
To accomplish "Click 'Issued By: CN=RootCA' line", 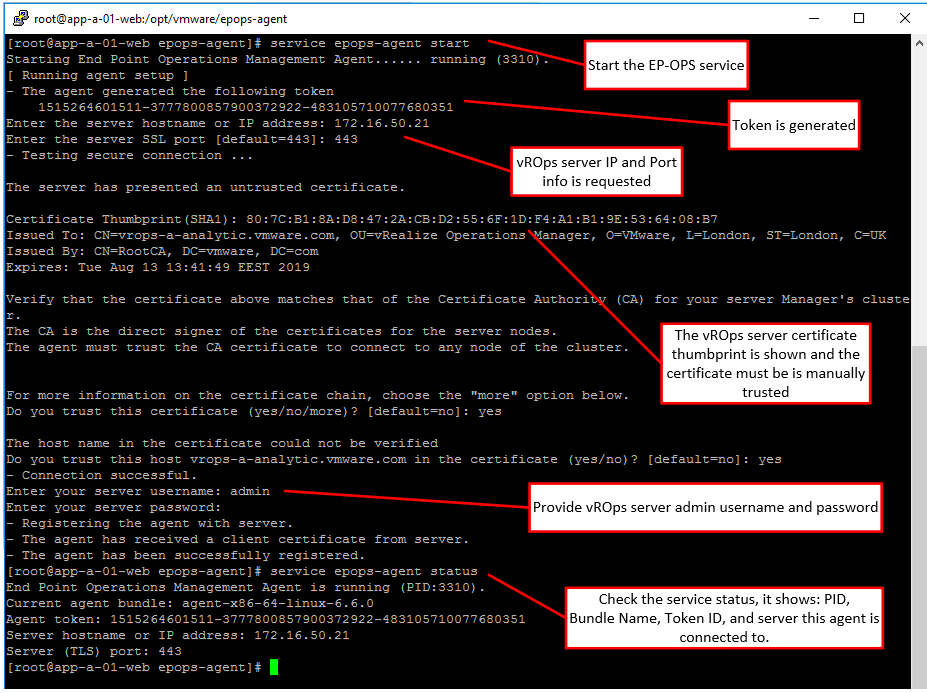I will [x=162, y=251].
